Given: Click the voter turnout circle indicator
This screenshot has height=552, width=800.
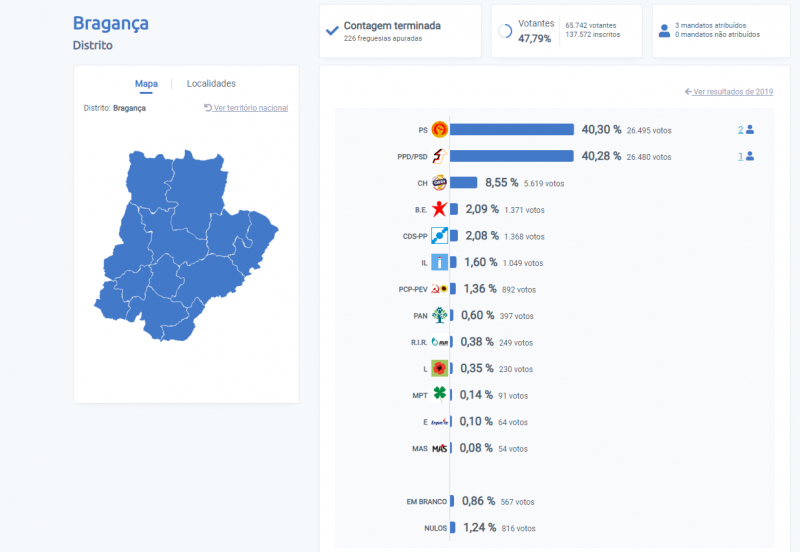Looking at the screenshot, I should (505, 31).
